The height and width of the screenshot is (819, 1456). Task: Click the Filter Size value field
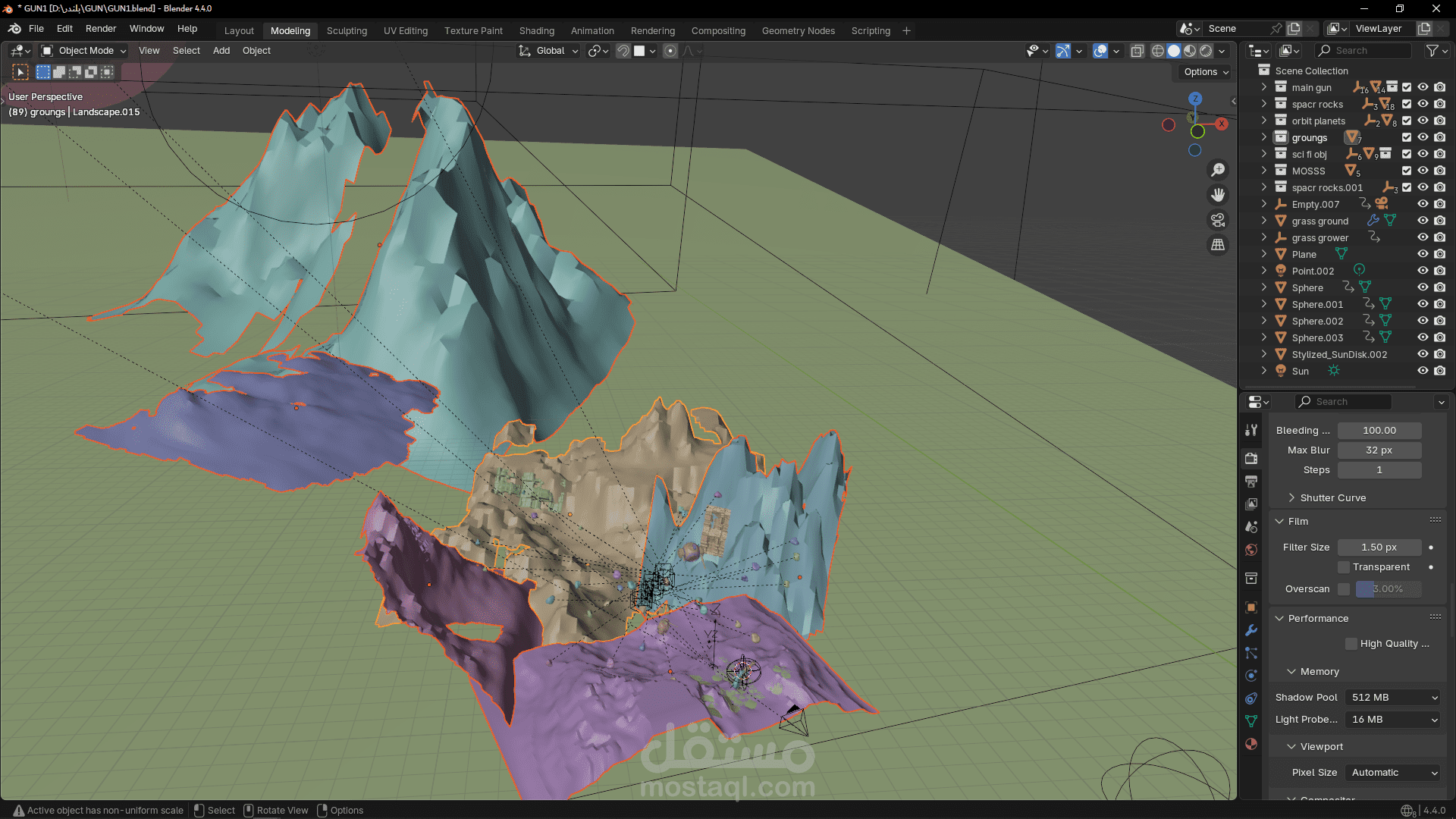point(1379,548)
